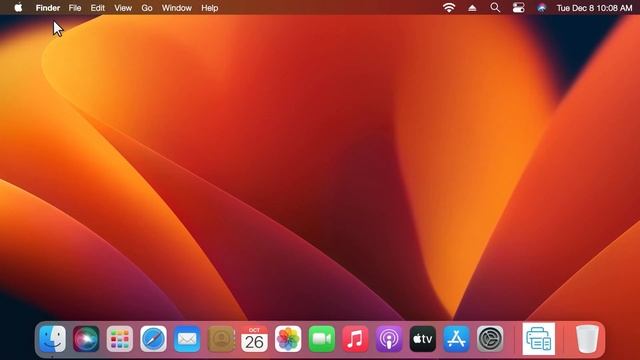
Task: Start FaceTime from the Dock
Action: [322, 339]
